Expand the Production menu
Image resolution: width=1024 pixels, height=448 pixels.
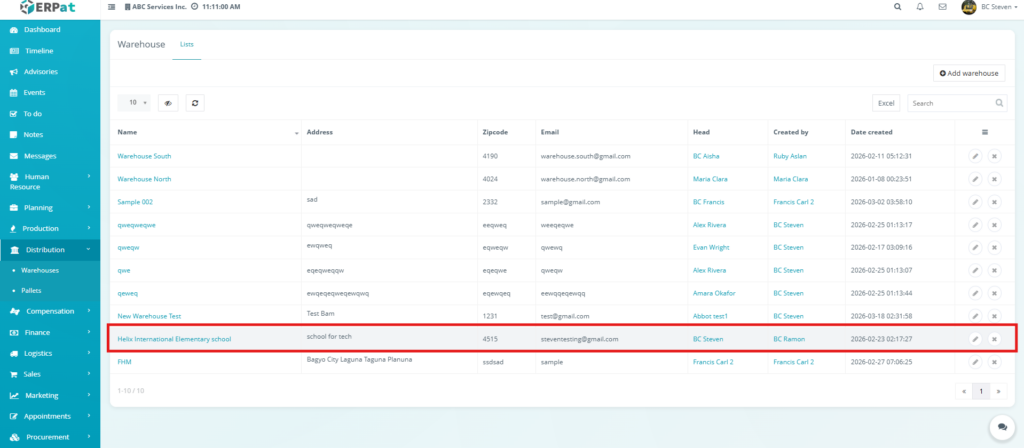(x=50, y=229)
